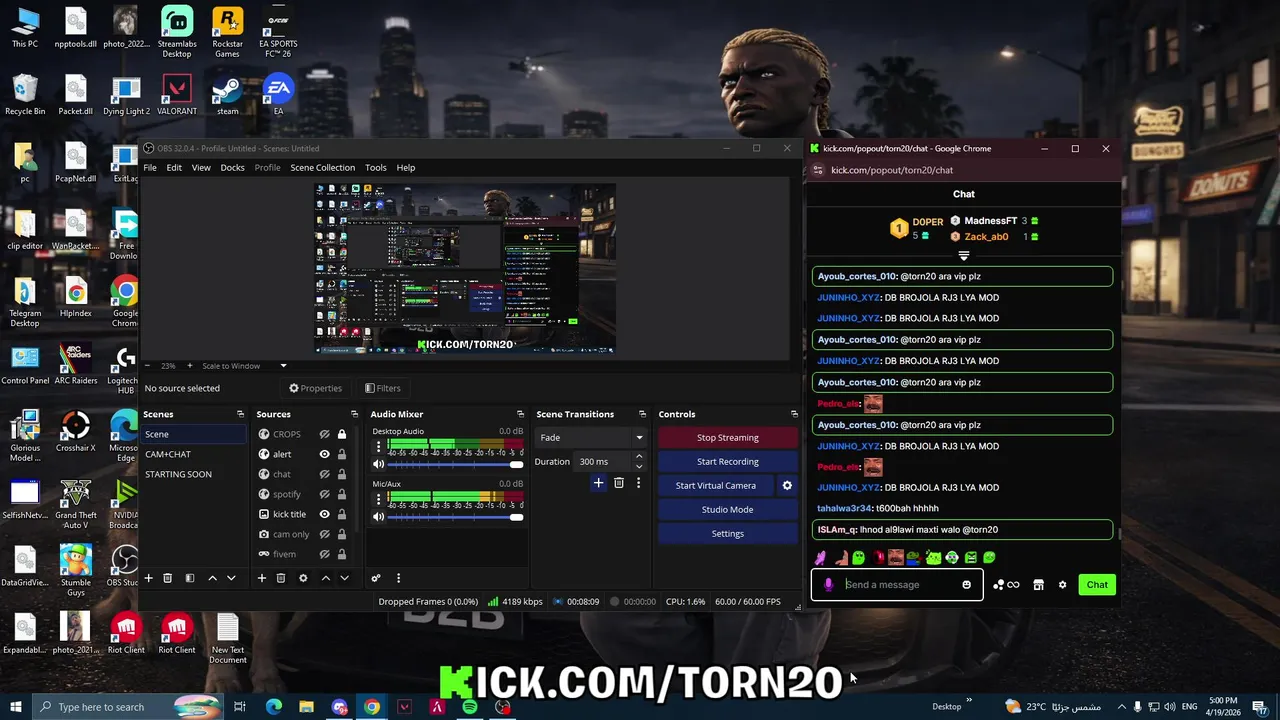Pop out the Scenes dock panel
The width and height of the screenshot is (1280, 720).
pos(240,414)
